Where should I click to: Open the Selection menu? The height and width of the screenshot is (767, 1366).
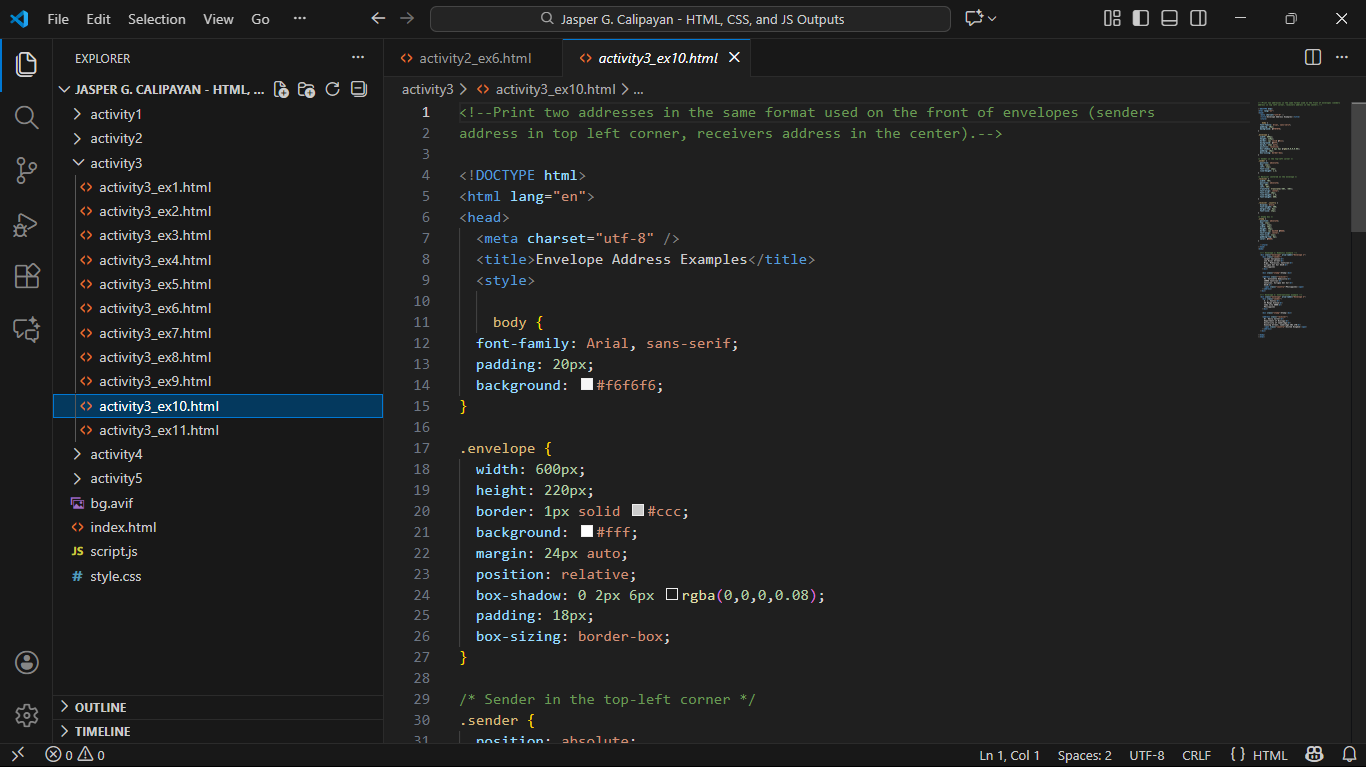point(157,19)
